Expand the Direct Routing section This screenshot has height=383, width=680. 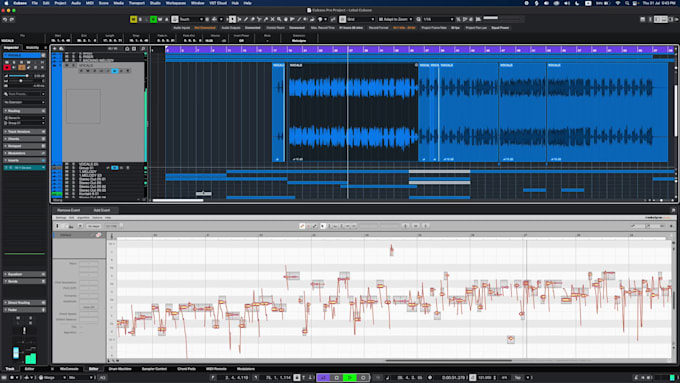pyautogui.click(x=24, y=303)
